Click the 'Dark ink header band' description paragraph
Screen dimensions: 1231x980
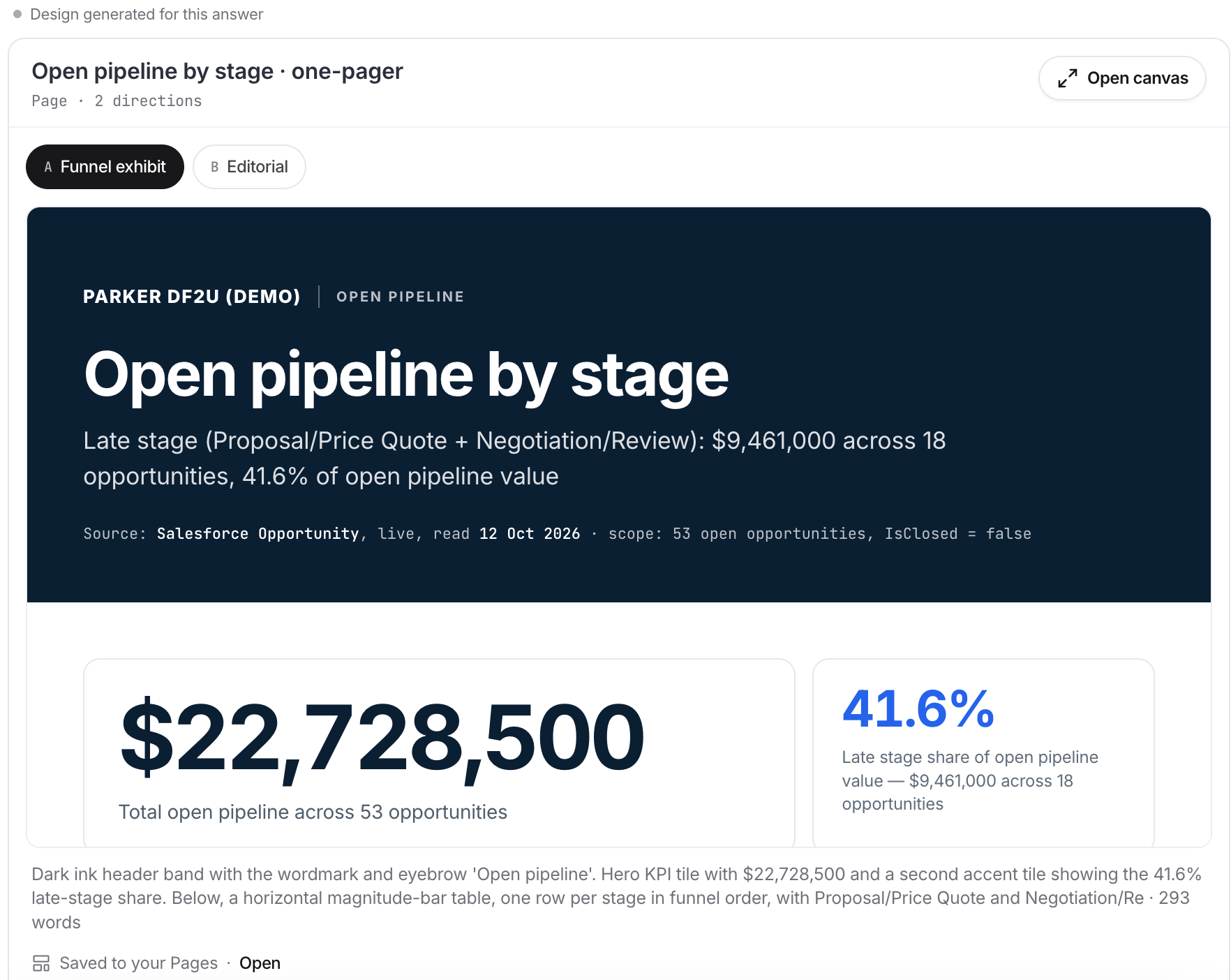pyautogui.click(x=616, y=898)
